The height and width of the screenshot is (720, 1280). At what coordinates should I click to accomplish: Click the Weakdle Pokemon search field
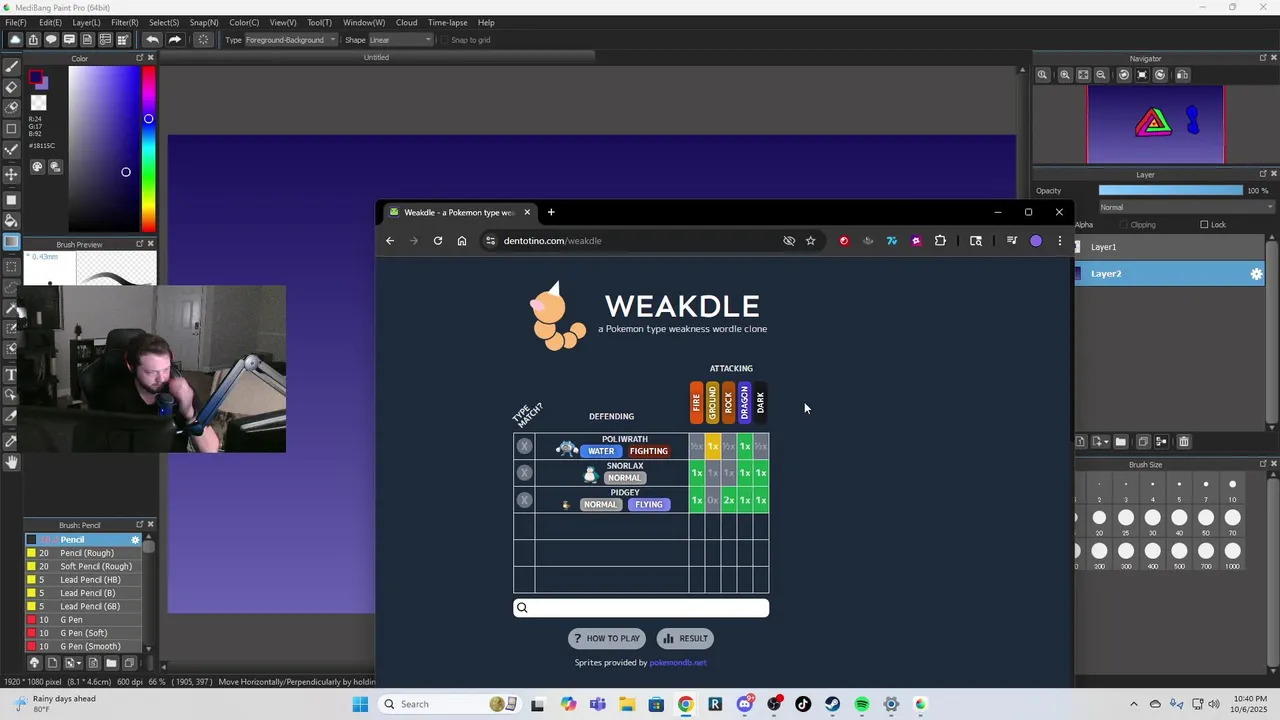[641, 608]
